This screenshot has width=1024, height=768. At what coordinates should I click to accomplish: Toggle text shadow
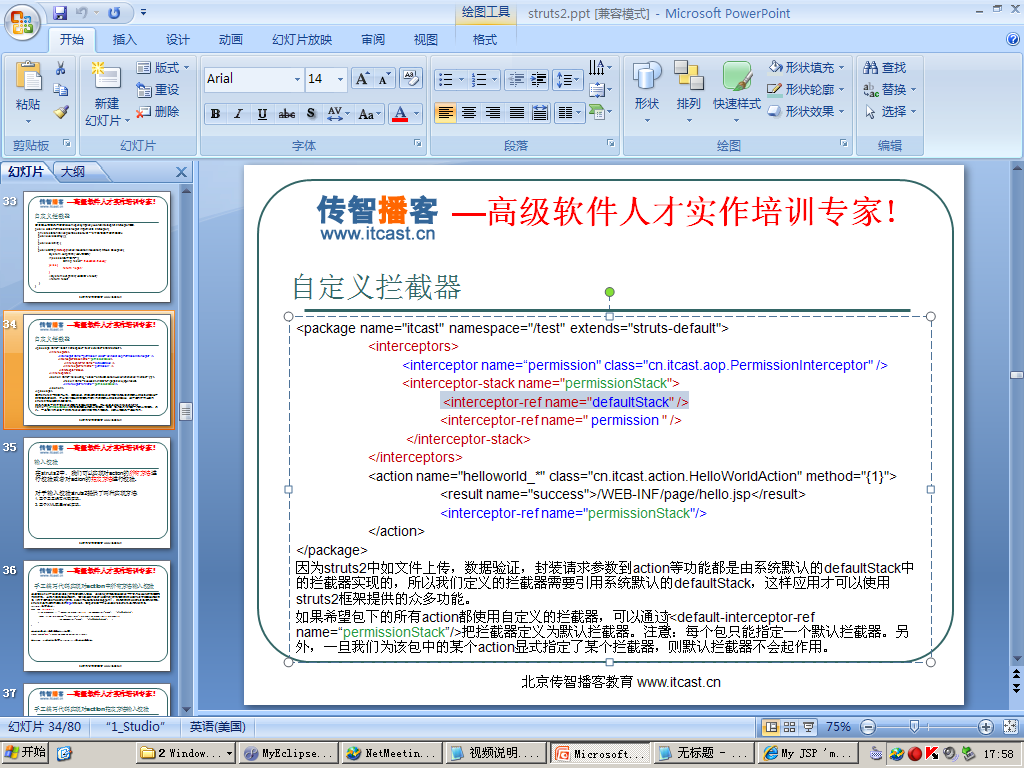(311, 114)
